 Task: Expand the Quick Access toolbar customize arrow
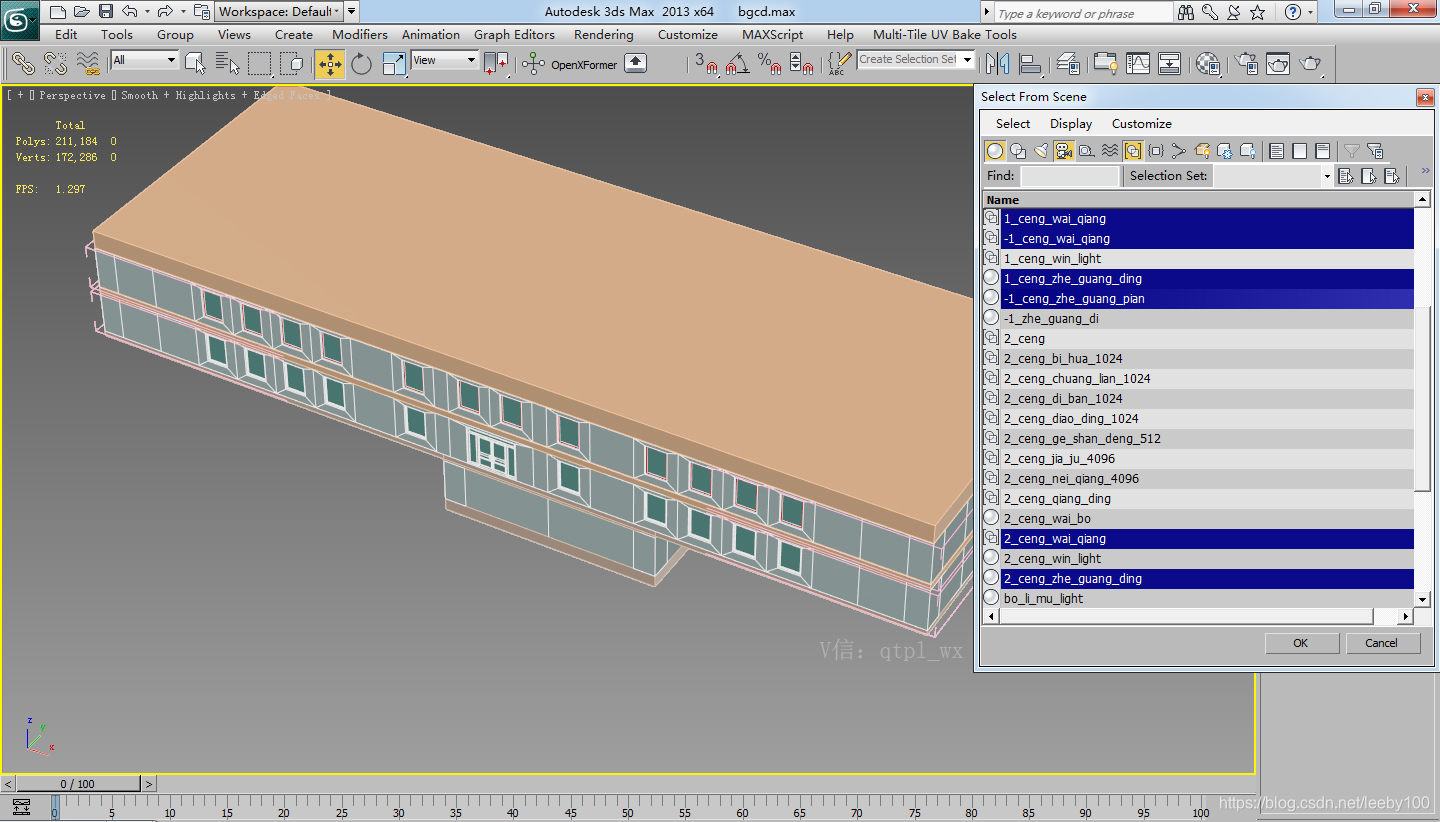tap(352, 12)
